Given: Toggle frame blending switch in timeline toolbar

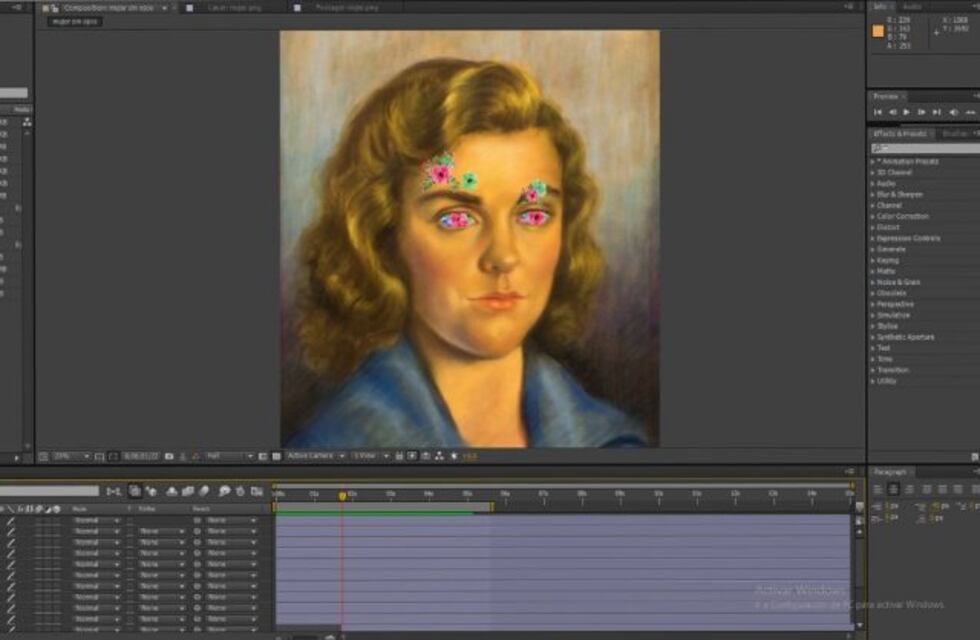Looking at the screenshot, I should point(188,491).
